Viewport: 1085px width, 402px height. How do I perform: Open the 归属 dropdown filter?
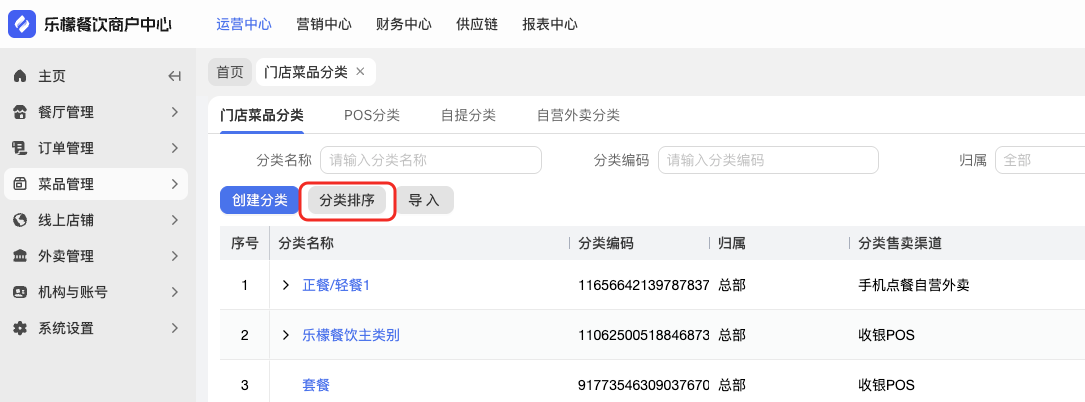1040,160
